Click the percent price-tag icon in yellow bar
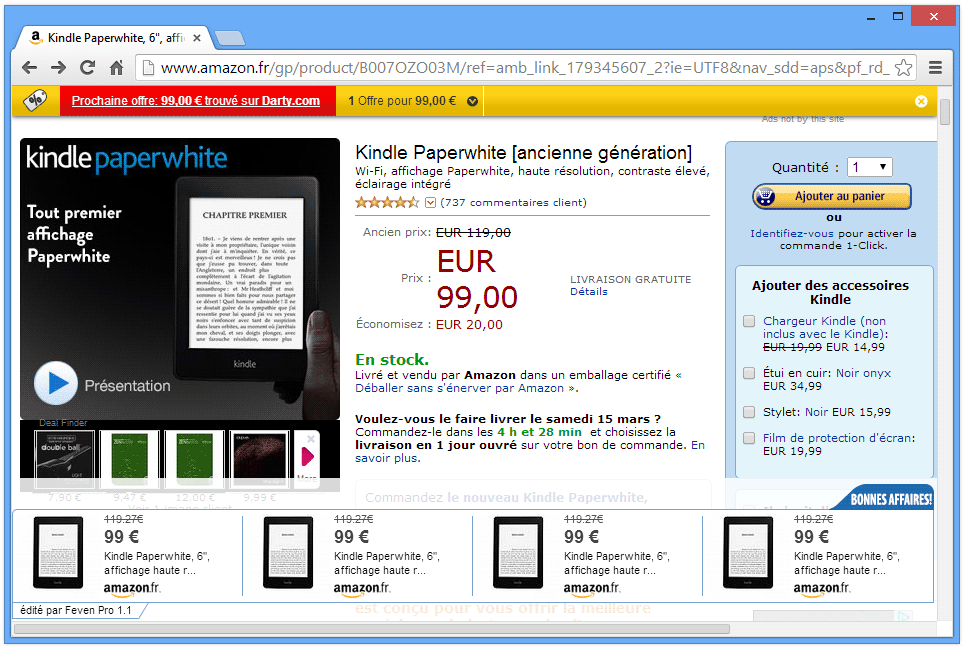Viewport: 965px width, 648px height. (36, 100)
